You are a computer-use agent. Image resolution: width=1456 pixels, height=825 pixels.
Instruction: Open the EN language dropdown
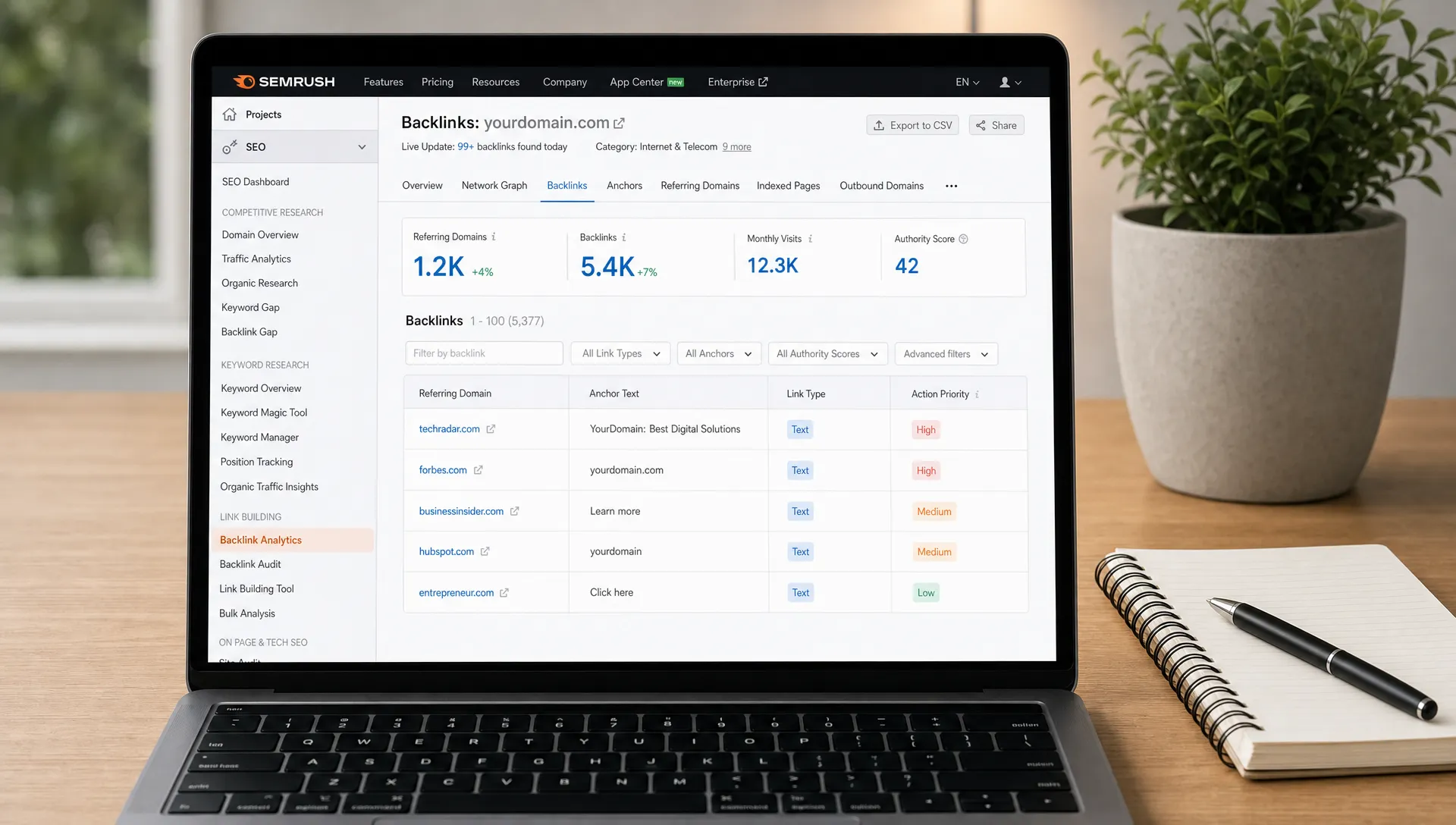(968, 82)
